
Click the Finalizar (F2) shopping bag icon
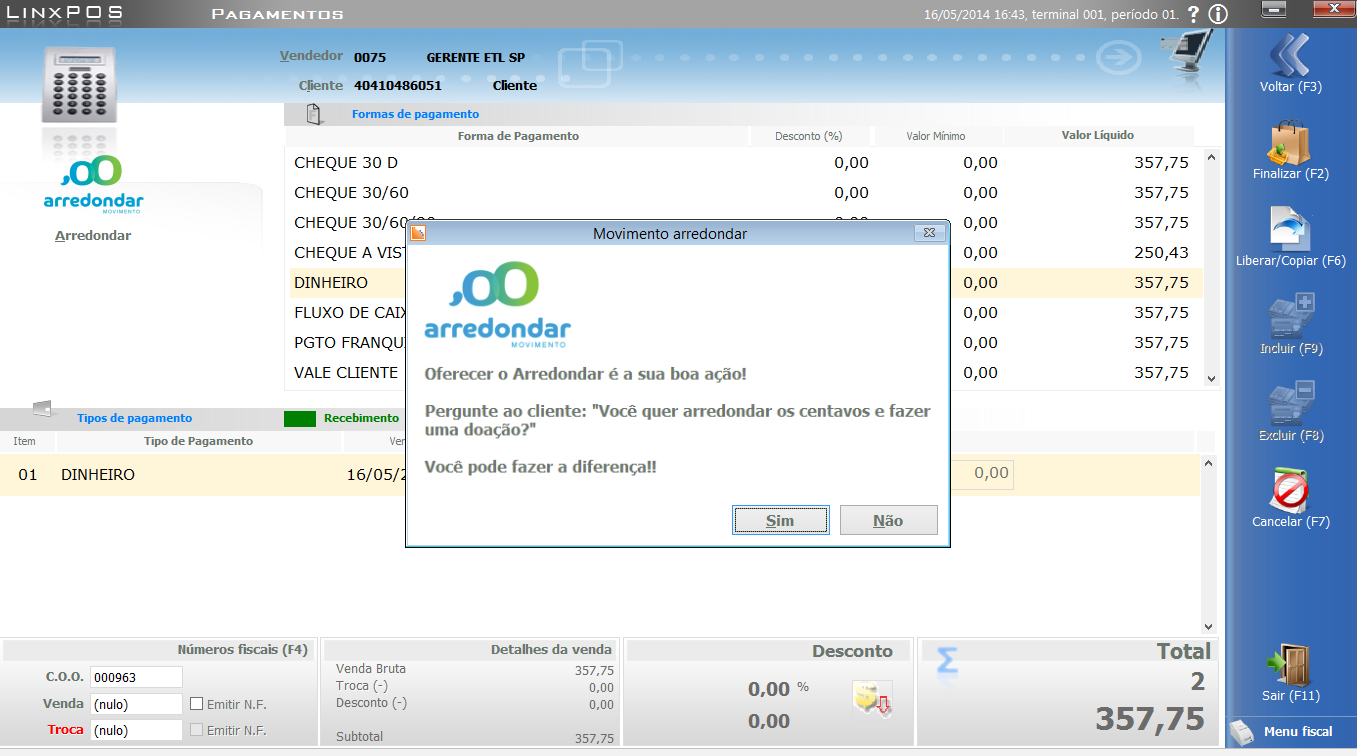[x=1290, y=143]
